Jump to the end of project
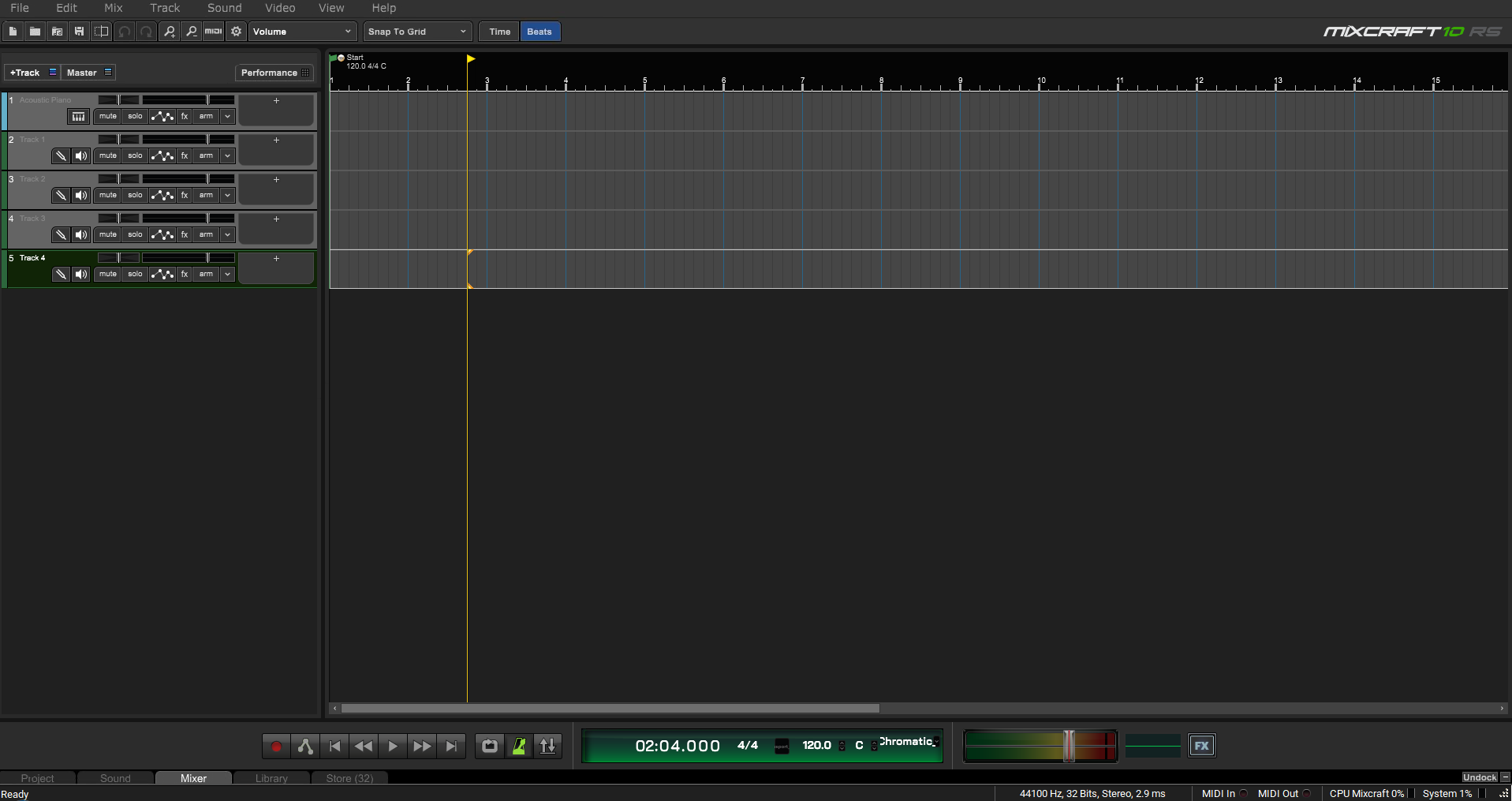The width and height of the screenshot is (1512, 801). [x=451, y=746]
